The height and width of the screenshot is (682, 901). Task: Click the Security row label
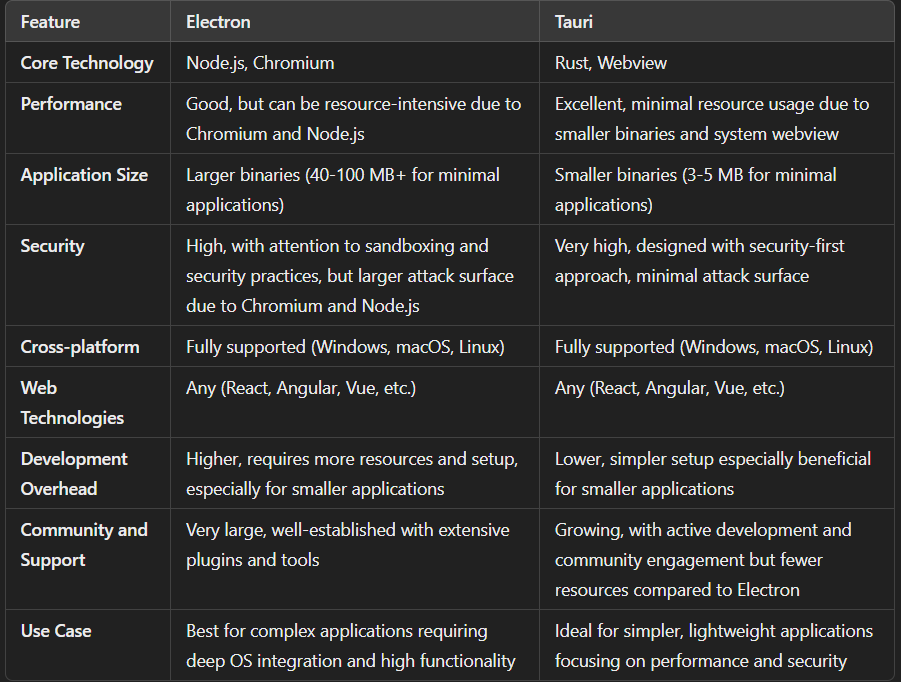click(x=52, y=246)
